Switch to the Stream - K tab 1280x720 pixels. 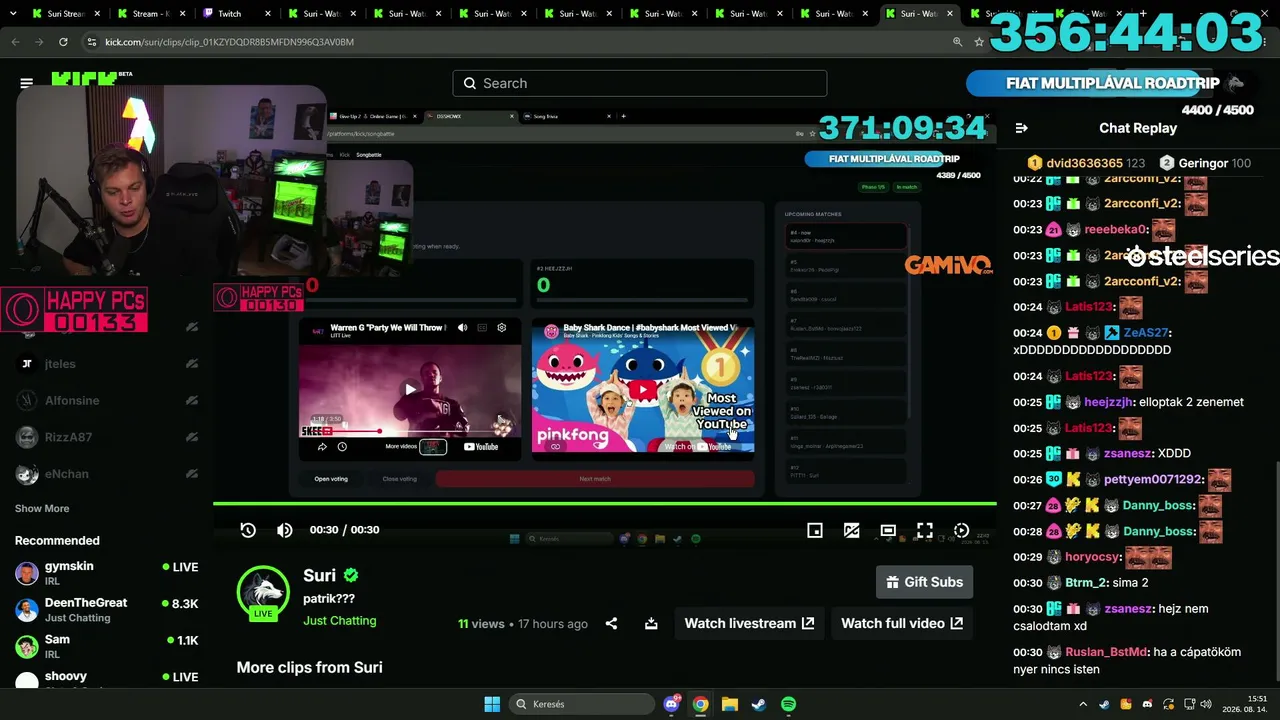(x=151, y=14)
